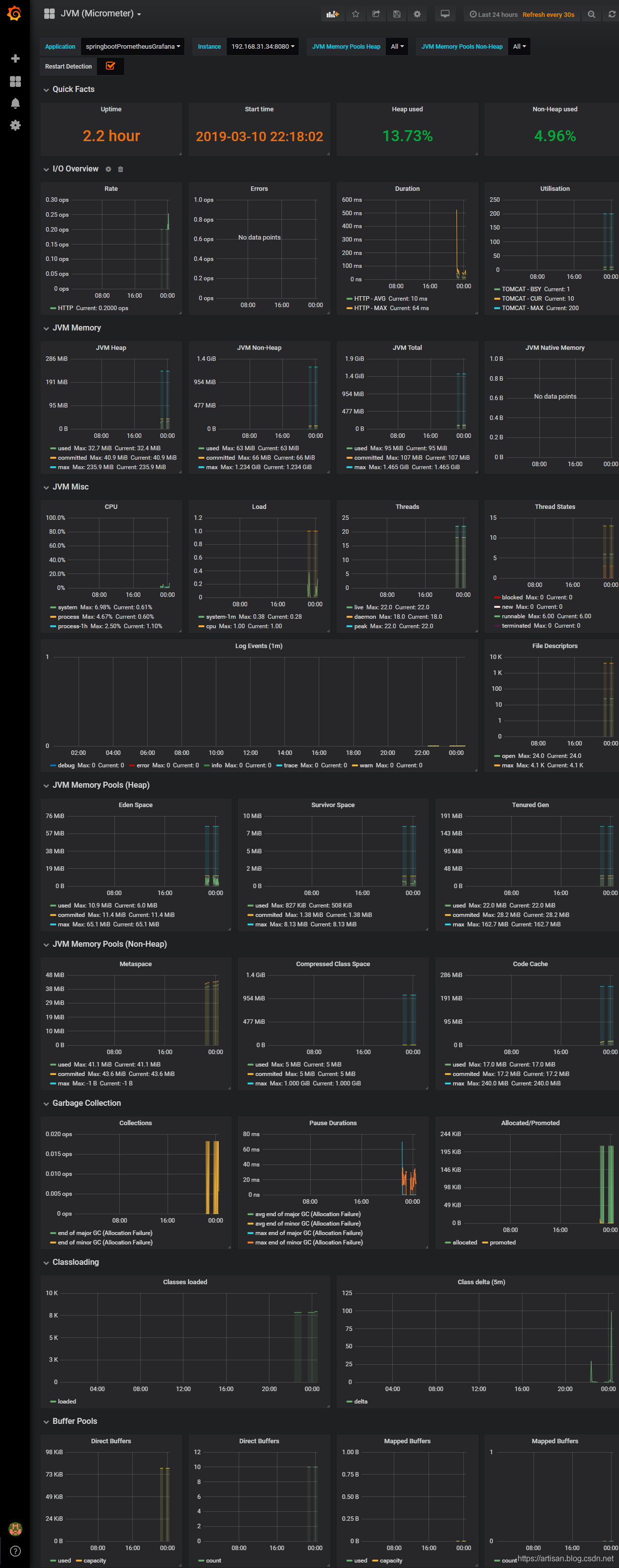Click the Add panel icon in toolbar
The width and height of the screenshot is (619, 1568).
point(332,14)
